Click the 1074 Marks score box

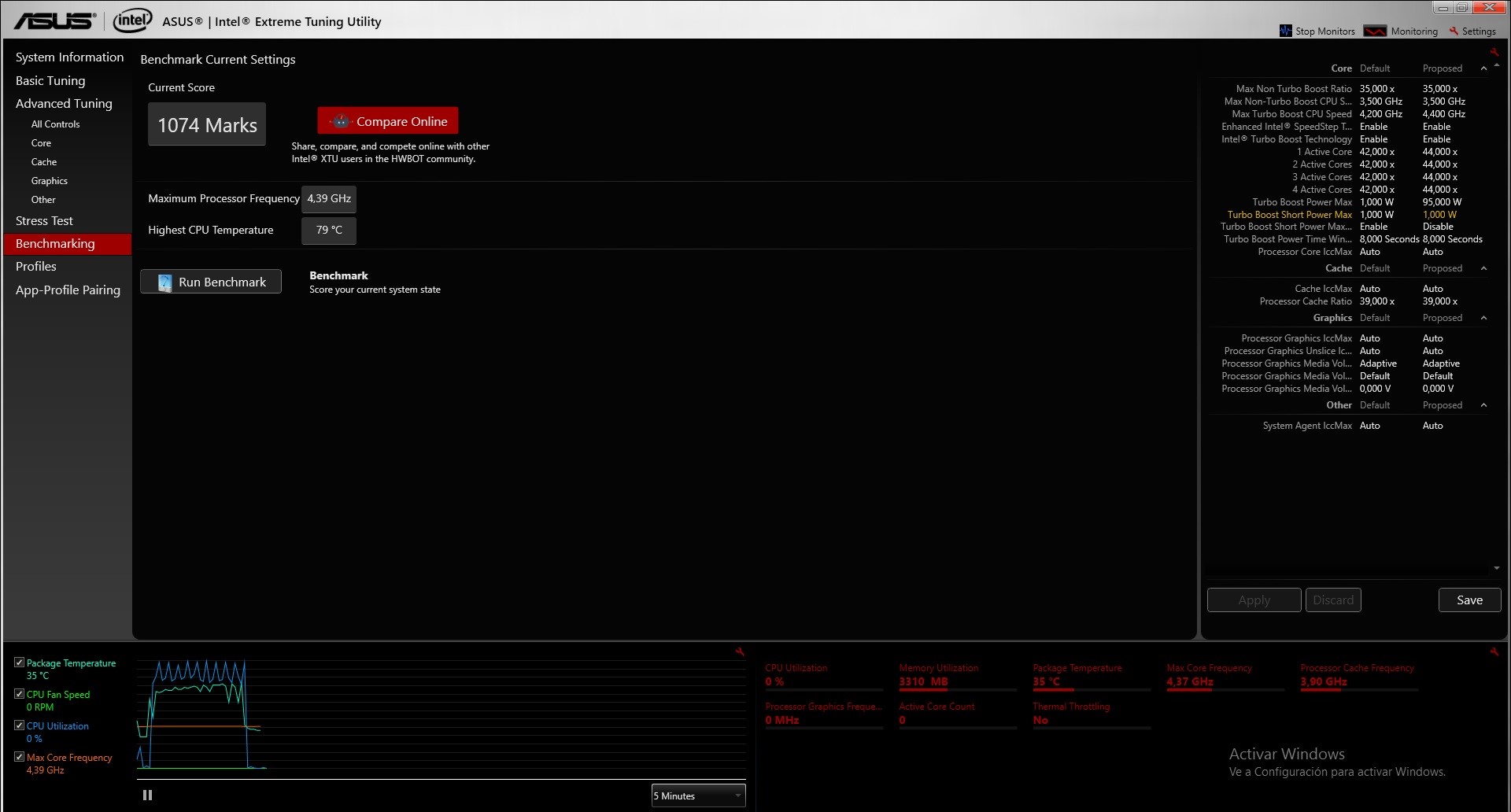tap(207, 124)
